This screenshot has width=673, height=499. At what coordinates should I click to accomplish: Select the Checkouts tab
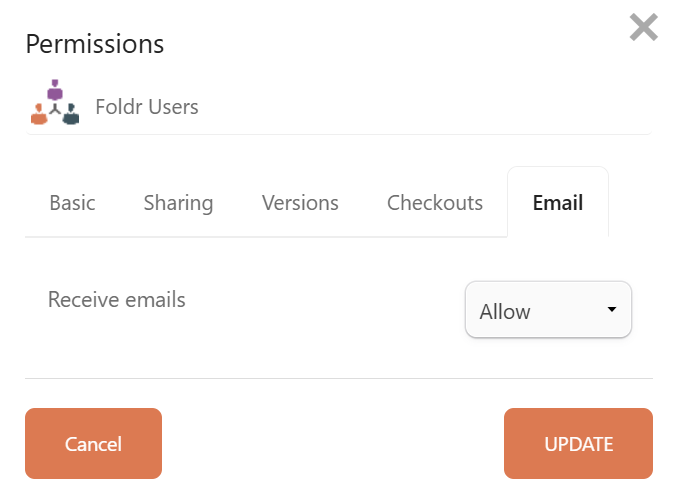coord(435,203)
